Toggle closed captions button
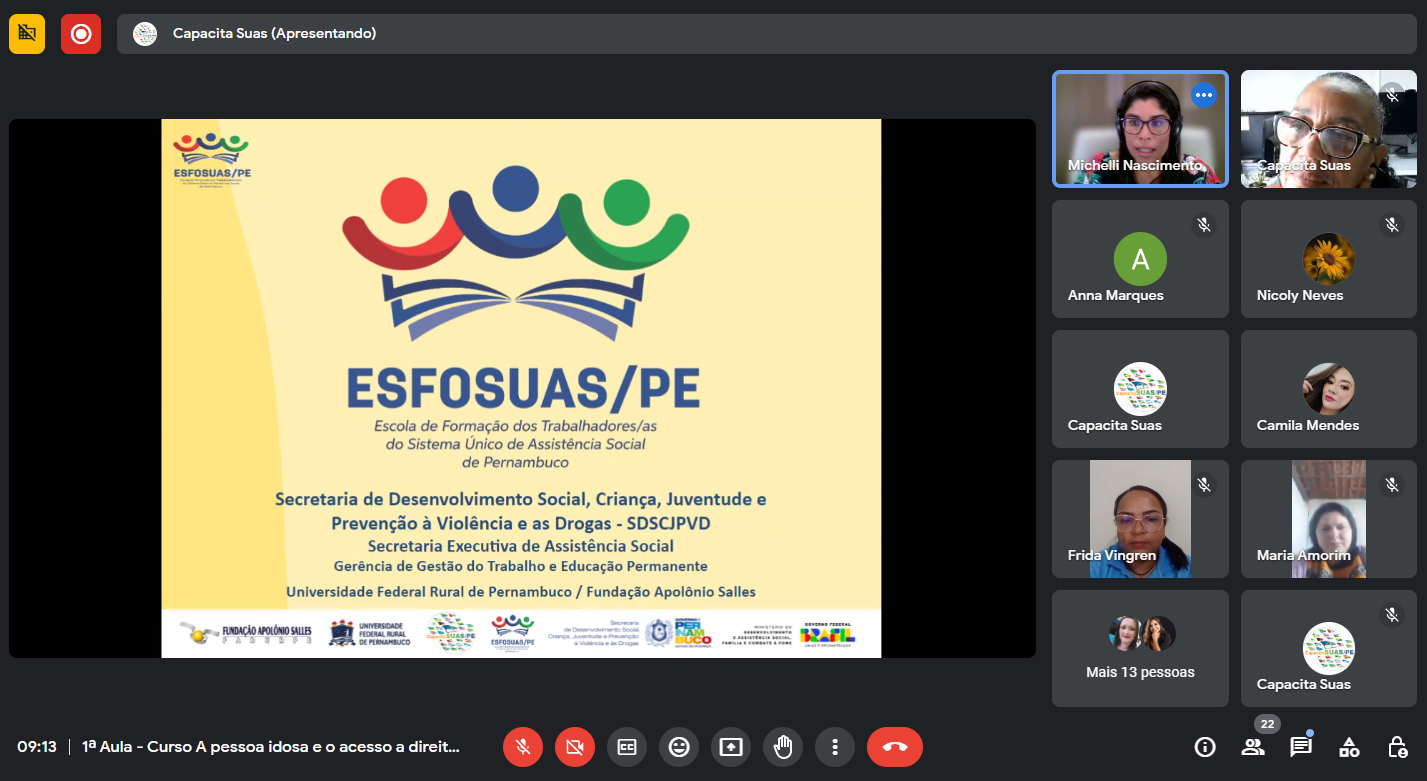Screen dimensions: 1427x781 [x=627, y=747]
